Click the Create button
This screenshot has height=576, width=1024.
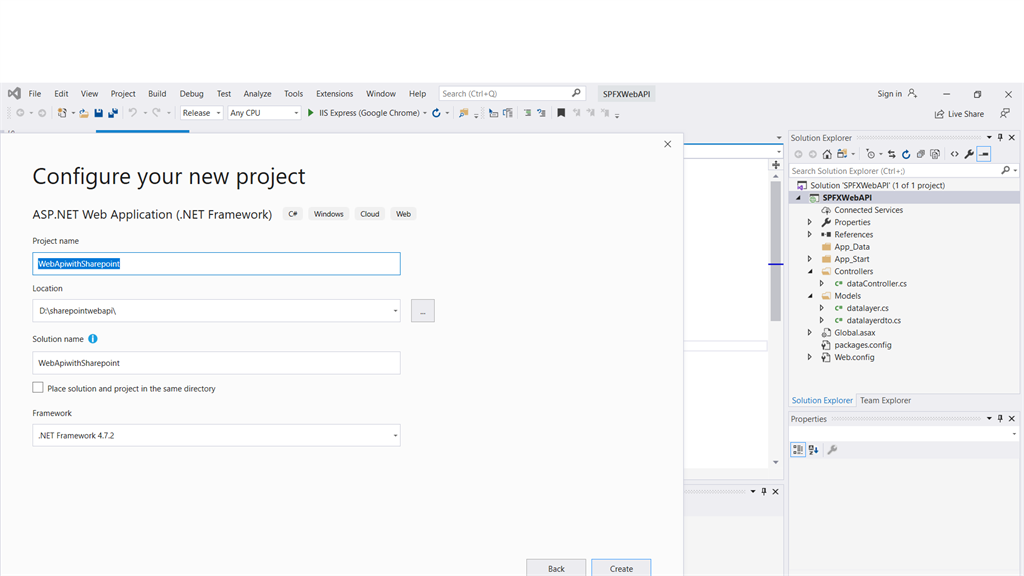click(621, 568)
